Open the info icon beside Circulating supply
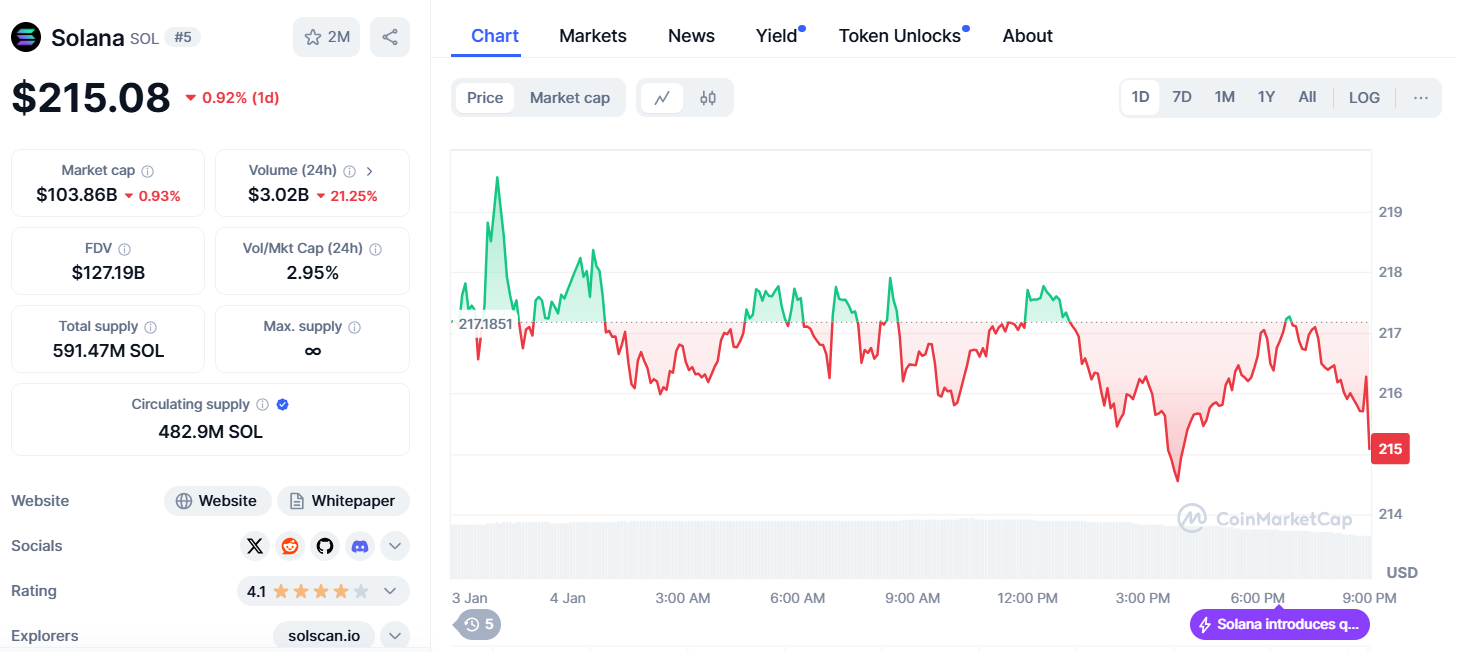The width and height of the screenshot is (1457, 652). pos(262,405)
